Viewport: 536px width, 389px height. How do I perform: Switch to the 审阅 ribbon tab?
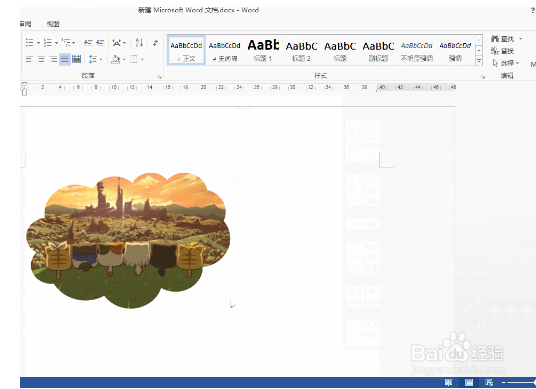coord(26,24)
